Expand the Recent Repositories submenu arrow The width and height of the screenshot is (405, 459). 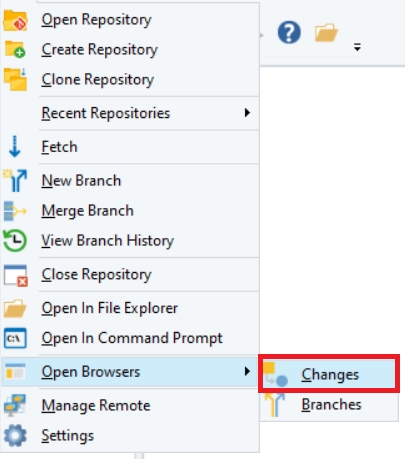247,113
